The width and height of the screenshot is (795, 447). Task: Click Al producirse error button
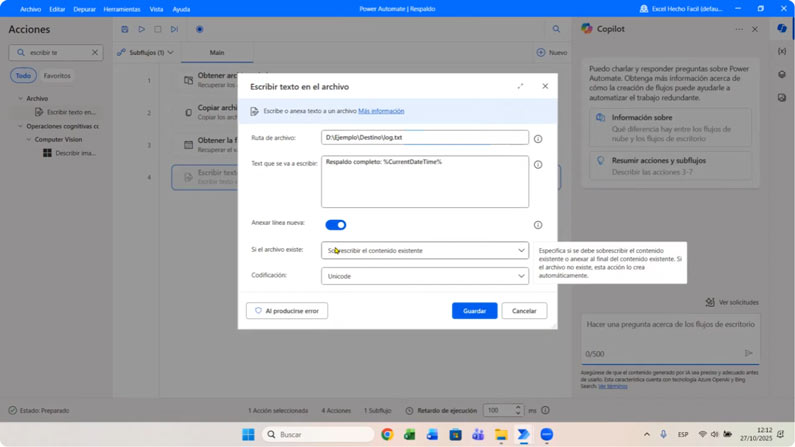tap(287, 311)
